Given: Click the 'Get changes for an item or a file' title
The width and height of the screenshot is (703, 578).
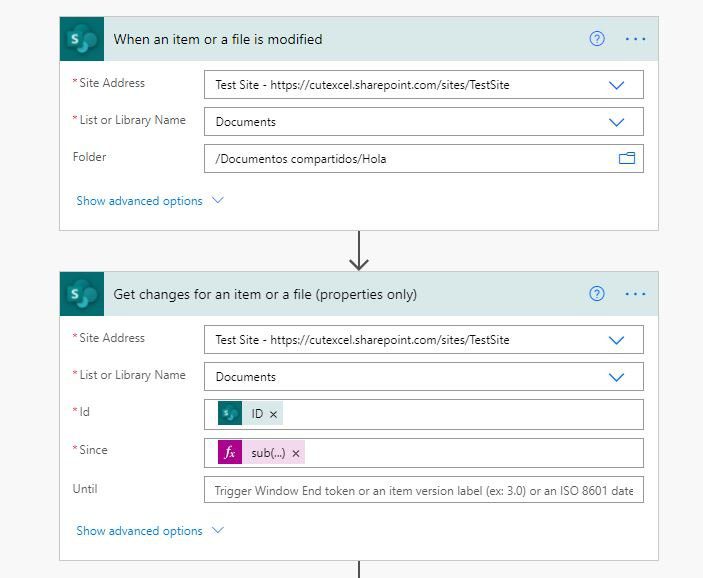Looking at the screenshot, I should [265, 294].
